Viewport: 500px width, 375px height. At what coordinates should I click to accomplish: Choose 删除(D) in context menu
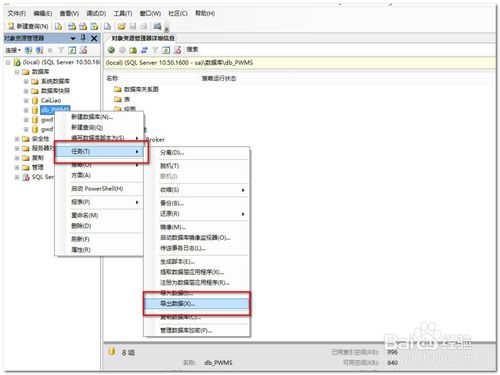pos(99,226)
